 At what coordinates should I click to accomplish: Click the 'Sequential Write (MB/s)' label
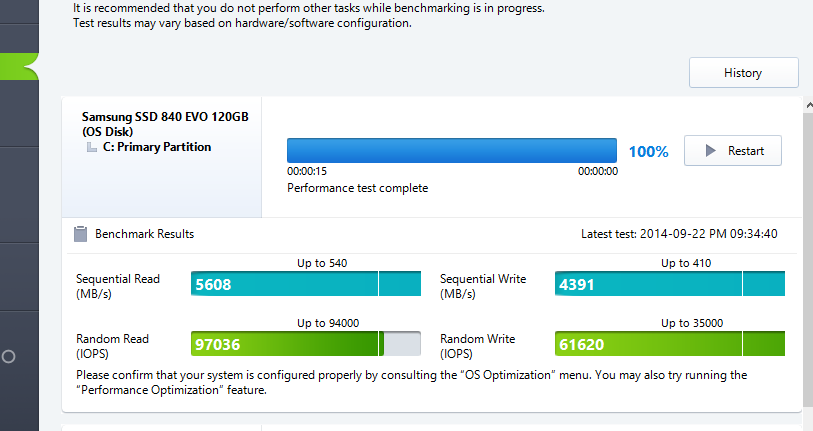483,286
